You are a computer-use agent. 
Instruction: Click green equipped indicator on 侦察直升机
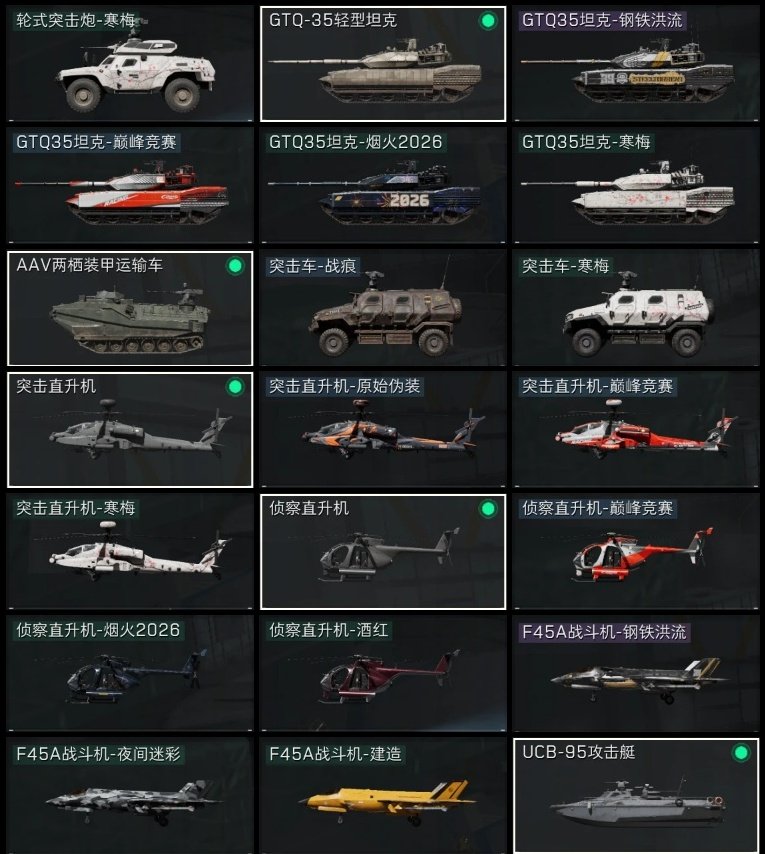point(488,509)
